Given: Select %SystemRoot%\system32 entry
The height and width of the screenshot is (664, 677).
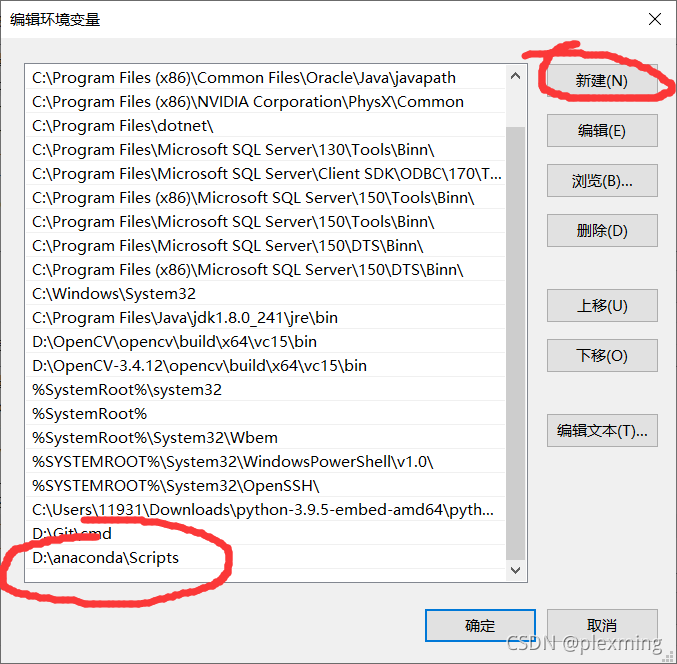Looking at the screenshot, I should point(265,390).
